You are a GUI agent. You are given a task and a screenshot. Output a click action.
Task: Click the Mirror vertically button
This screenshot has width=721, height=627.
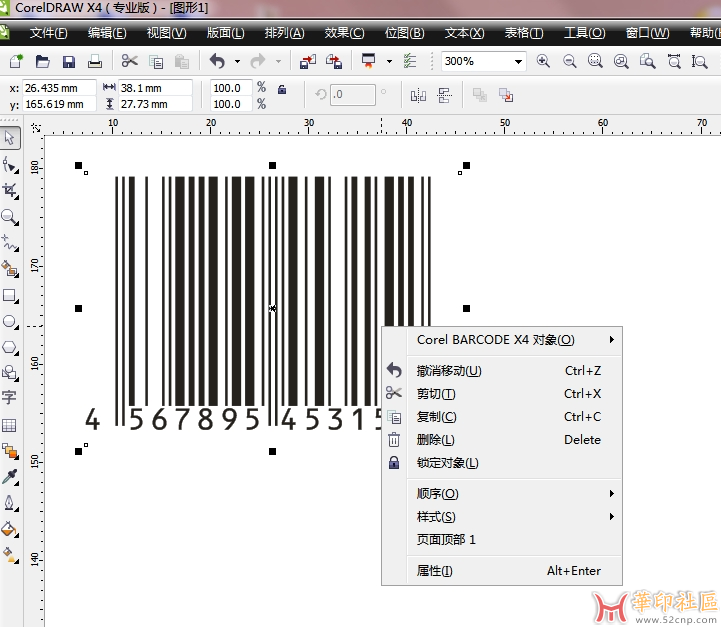(x=445, y=96)
